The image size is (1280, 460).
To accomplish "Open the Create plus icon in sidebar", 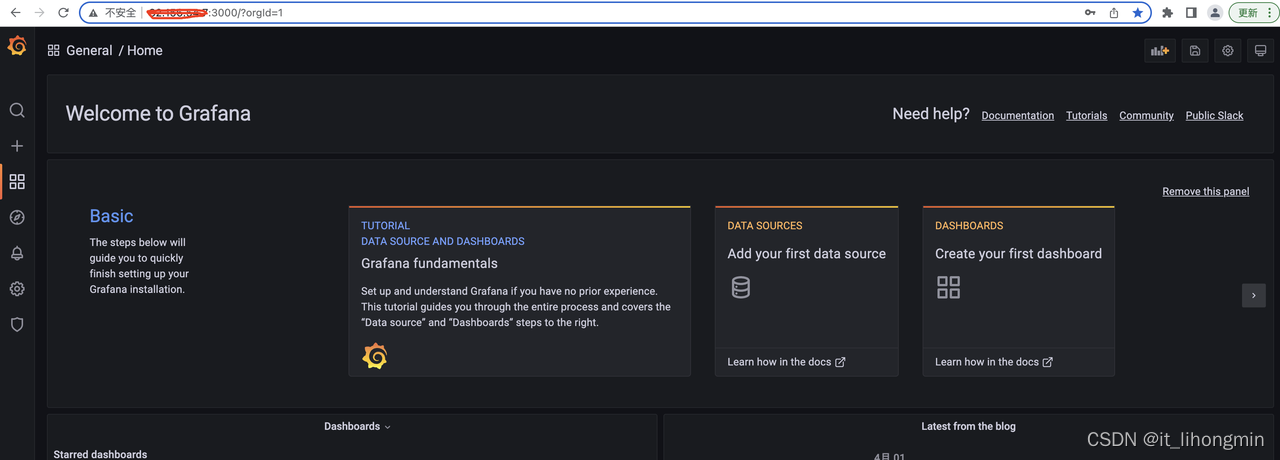I will [17, 146].
